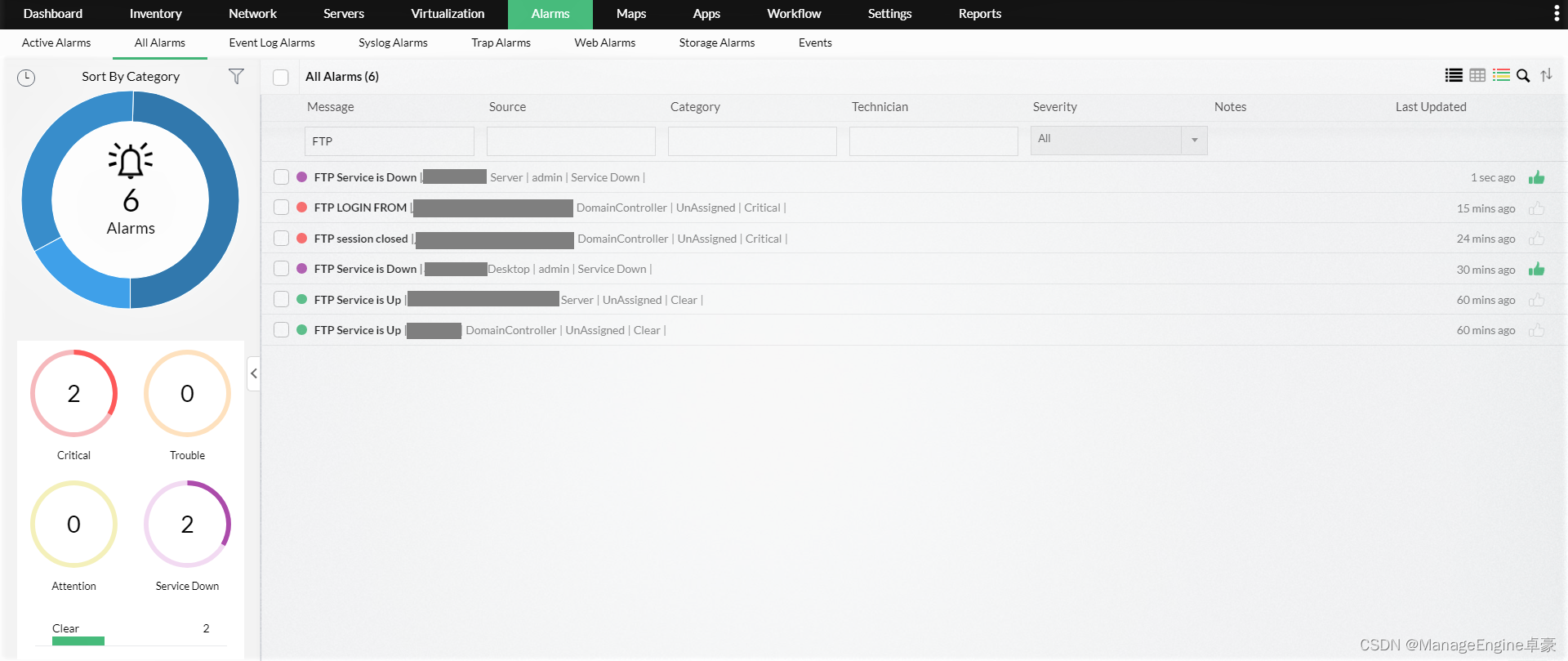Open the Severity All dropdown
The width and height of the screenshot is (1568, 661).
(x=1119, y=140)
